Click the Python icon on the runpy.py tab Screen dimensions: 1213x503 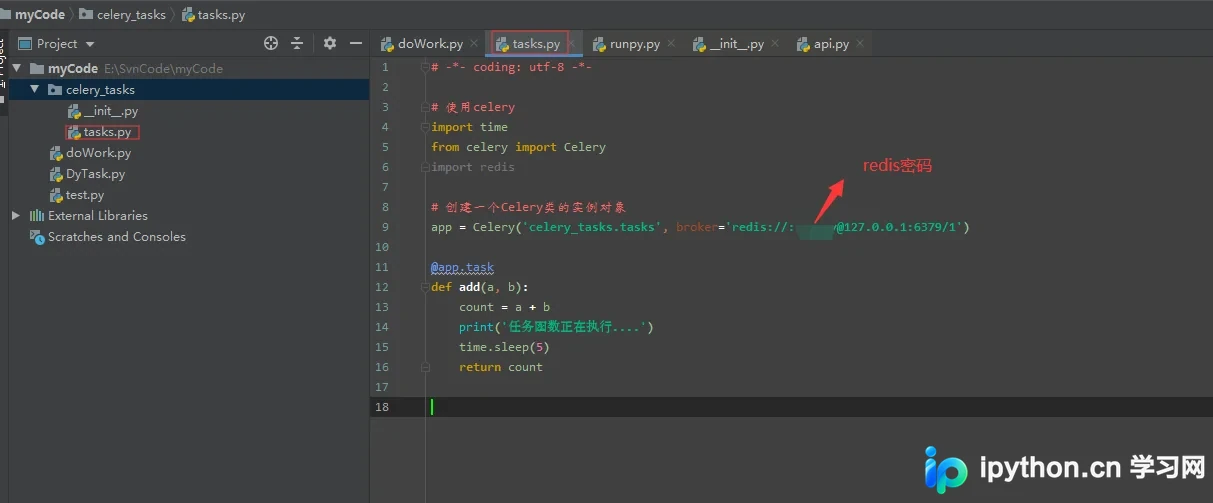(600, 44)
